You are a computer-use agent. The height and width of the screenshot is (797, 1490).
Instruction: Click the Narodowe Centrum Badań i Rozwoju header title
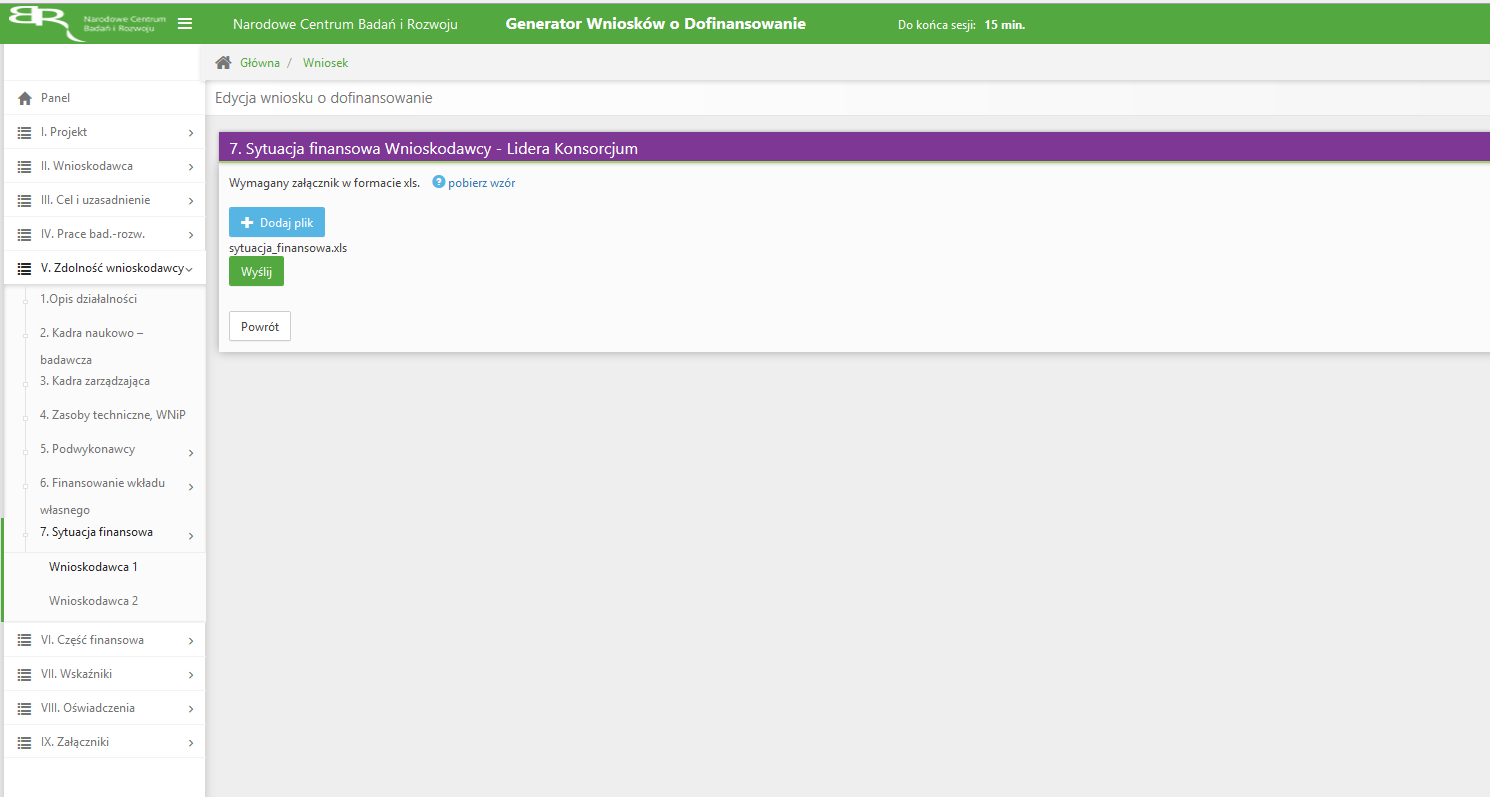[345, 24]
